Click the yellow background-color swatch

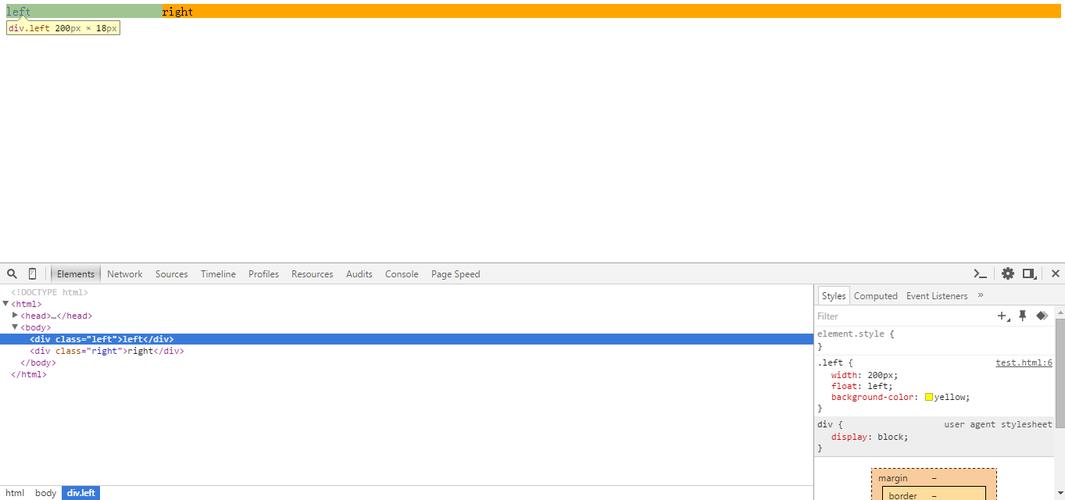tap(929, 398)
